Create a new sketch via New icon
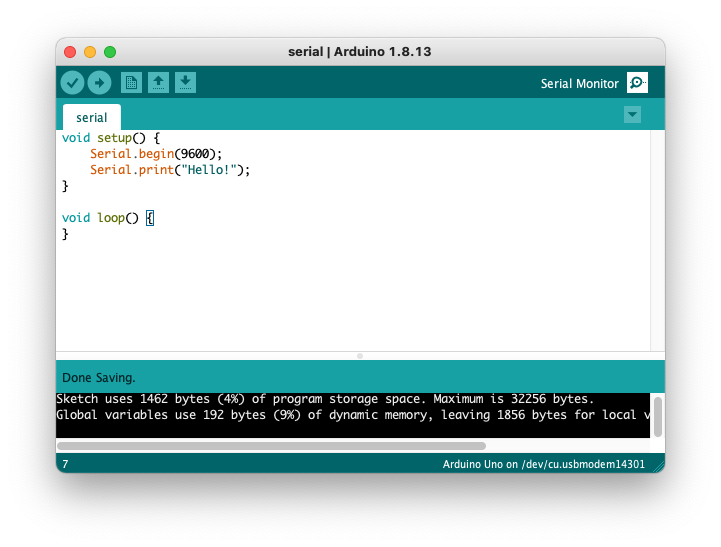Image resolution: width=721 pixels, height=547 pixels. pyautogui.click(x=131, y=83)
